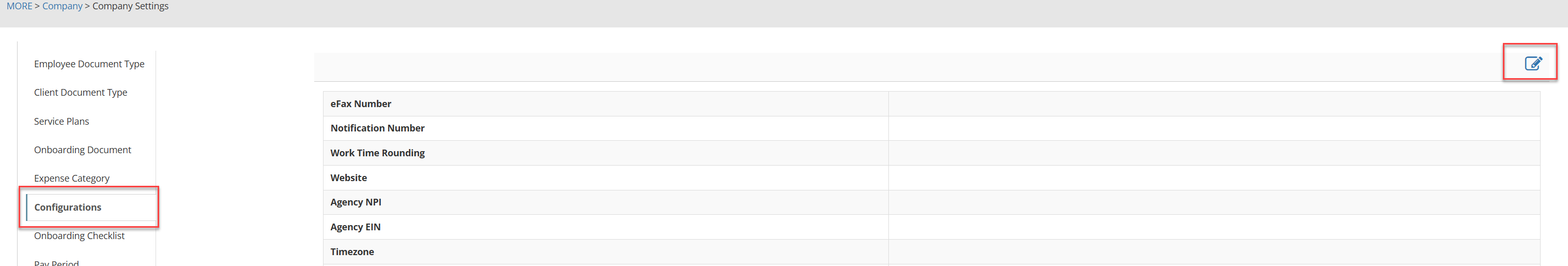Viewport: 1568px width, 266px height.
Task: Go to Company breadcrumb link
Action: tap(62, 6)
